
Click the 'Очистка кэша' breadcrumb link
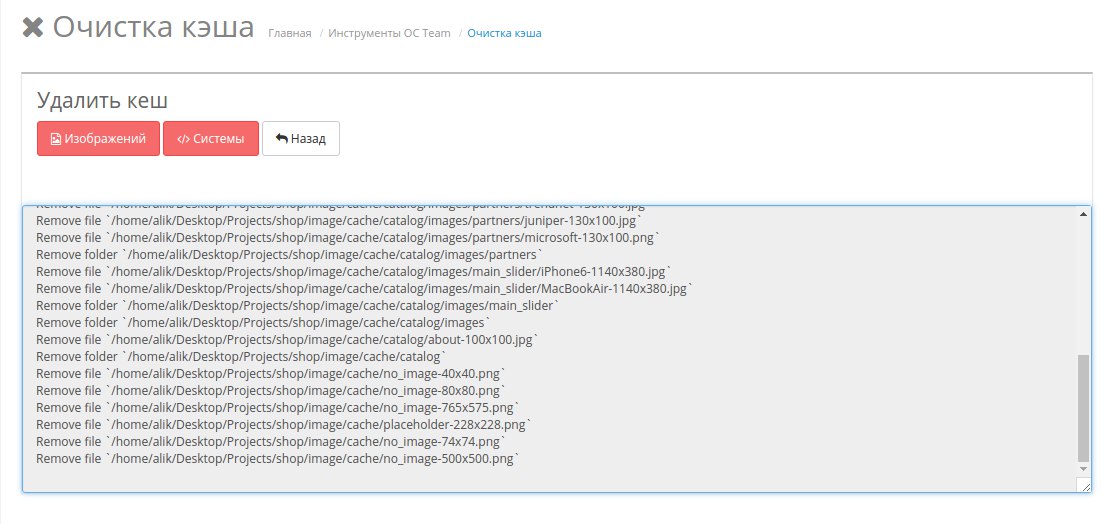tap(504, 33)
